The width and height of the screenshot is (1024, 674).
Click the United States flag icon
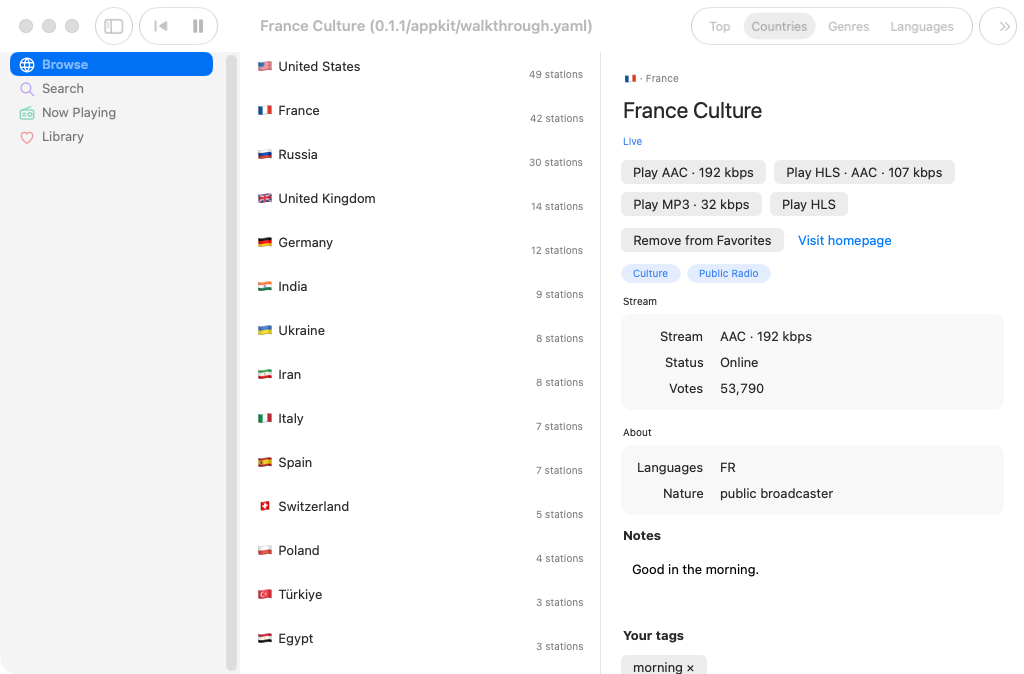pyautogui.click(x=264, y=66)
